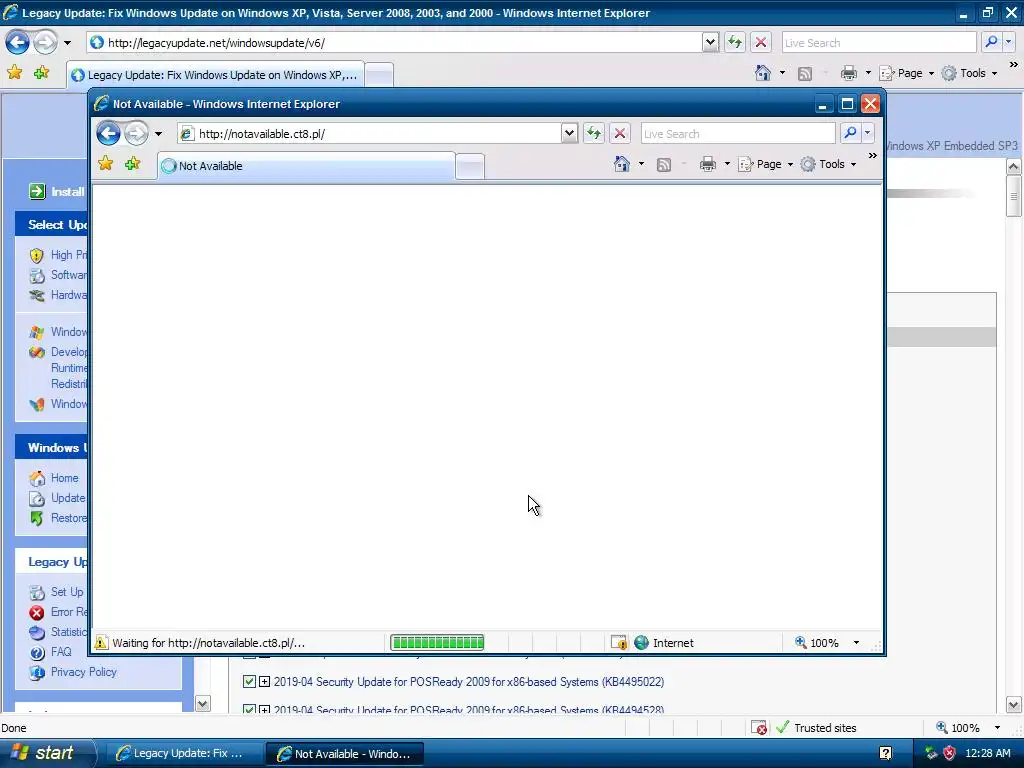Expand details for KB4495022 update
Screen dimensions: 1024x768
264,682
